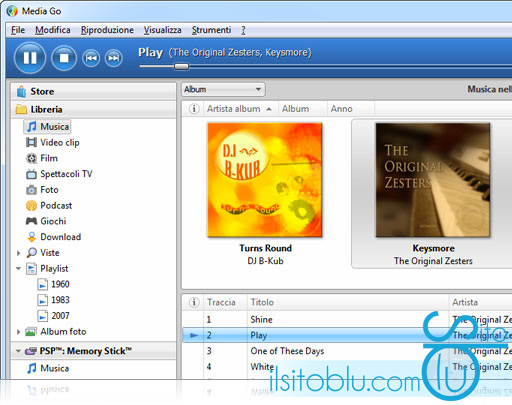Click the track list info column icon

pos(194,302)
